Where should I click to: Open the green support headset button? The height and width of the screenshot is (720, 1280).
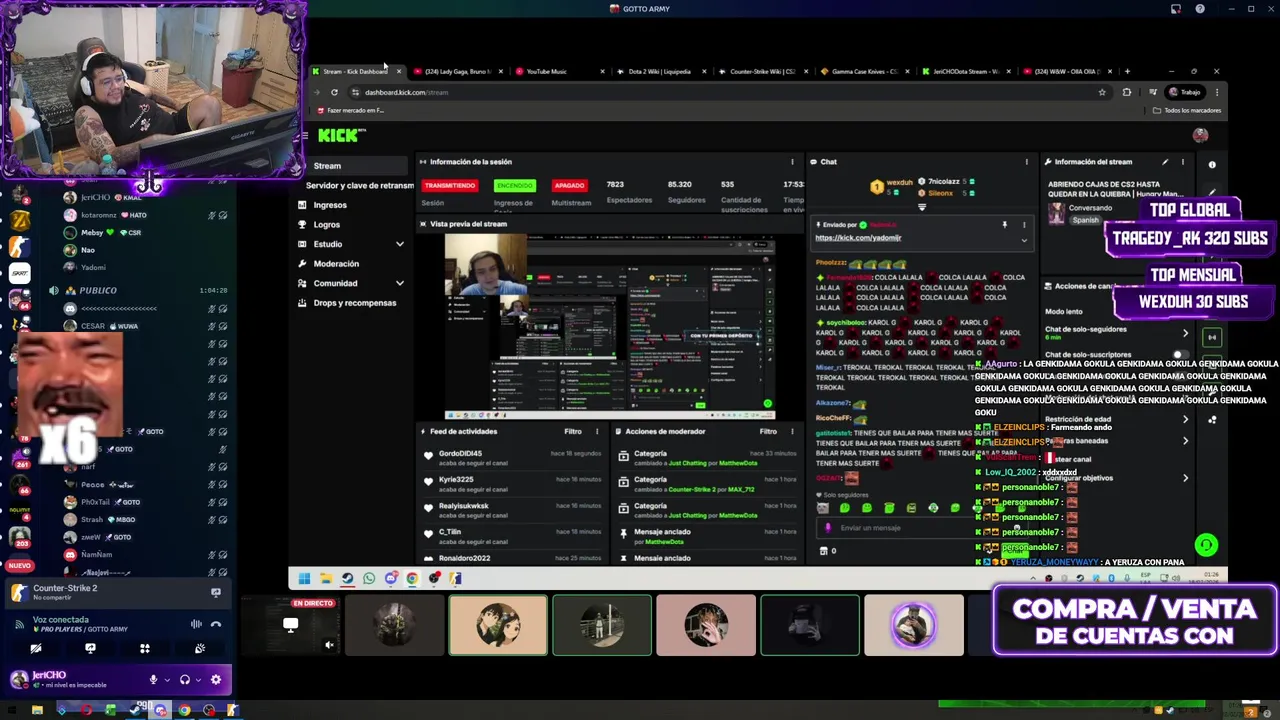pyautogui.click(x=1206, y=545)
